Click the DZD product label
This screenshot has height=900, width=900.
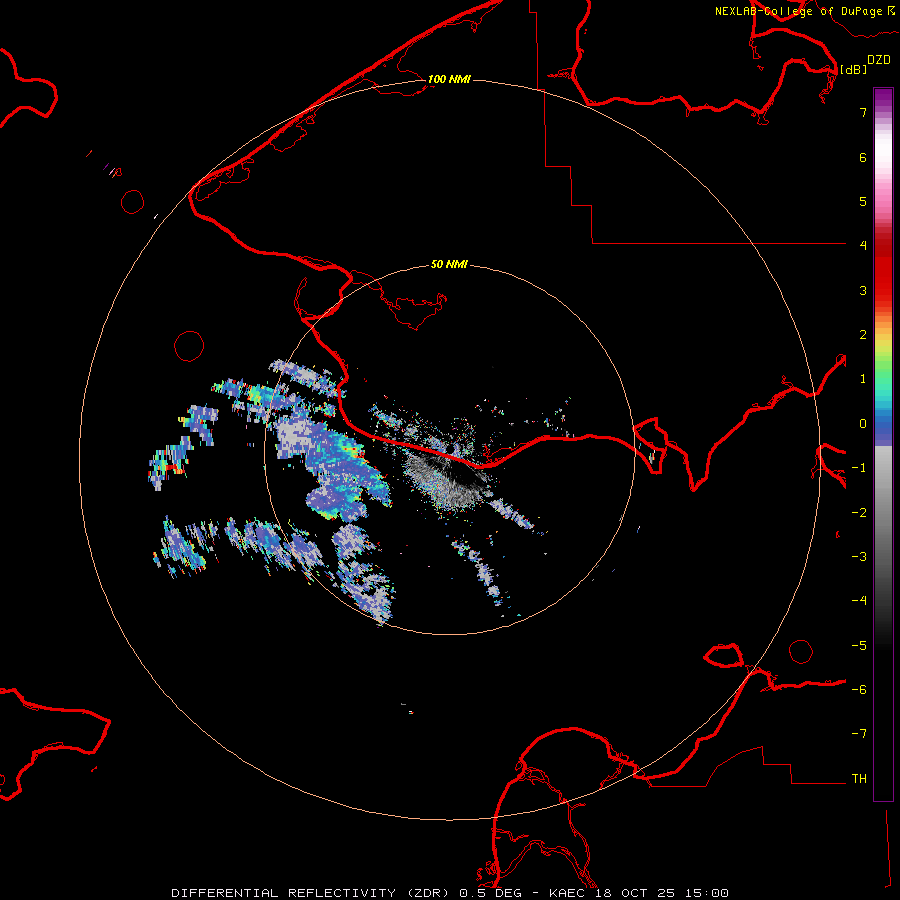(879, 60)
